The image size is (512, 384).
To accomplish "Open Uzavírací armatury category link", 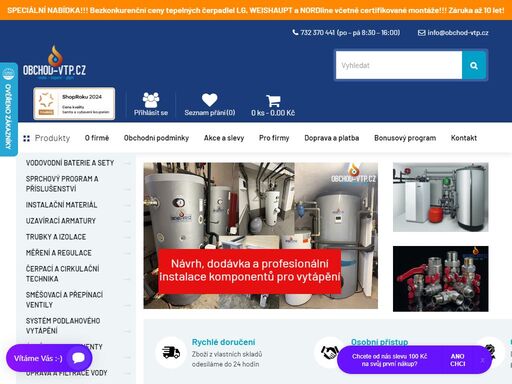I will [61, 221].
